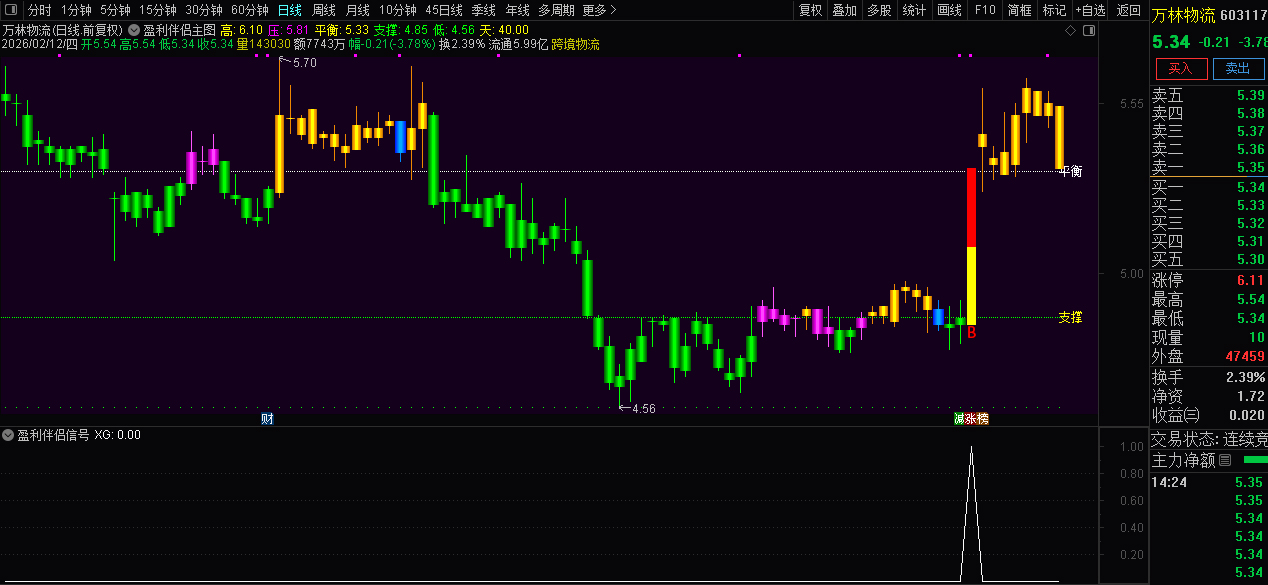Screen dimensions: 1268x585
Task: Click the 卖二 price 5.36 row
Action: tap(1208, 149)
